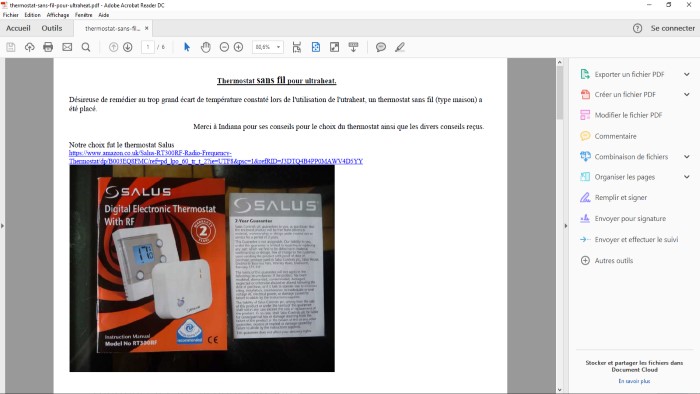Switch to the Accueil tab
This screenshot has height=394, width=700.
tap(18, 28)
